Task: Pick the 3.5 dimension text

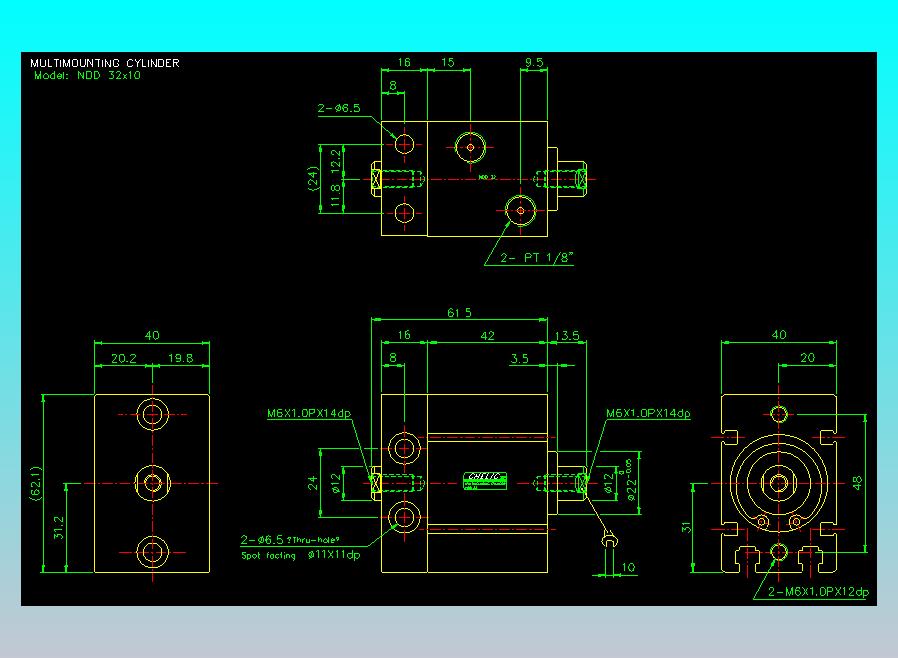Action: tap(519, 358)
